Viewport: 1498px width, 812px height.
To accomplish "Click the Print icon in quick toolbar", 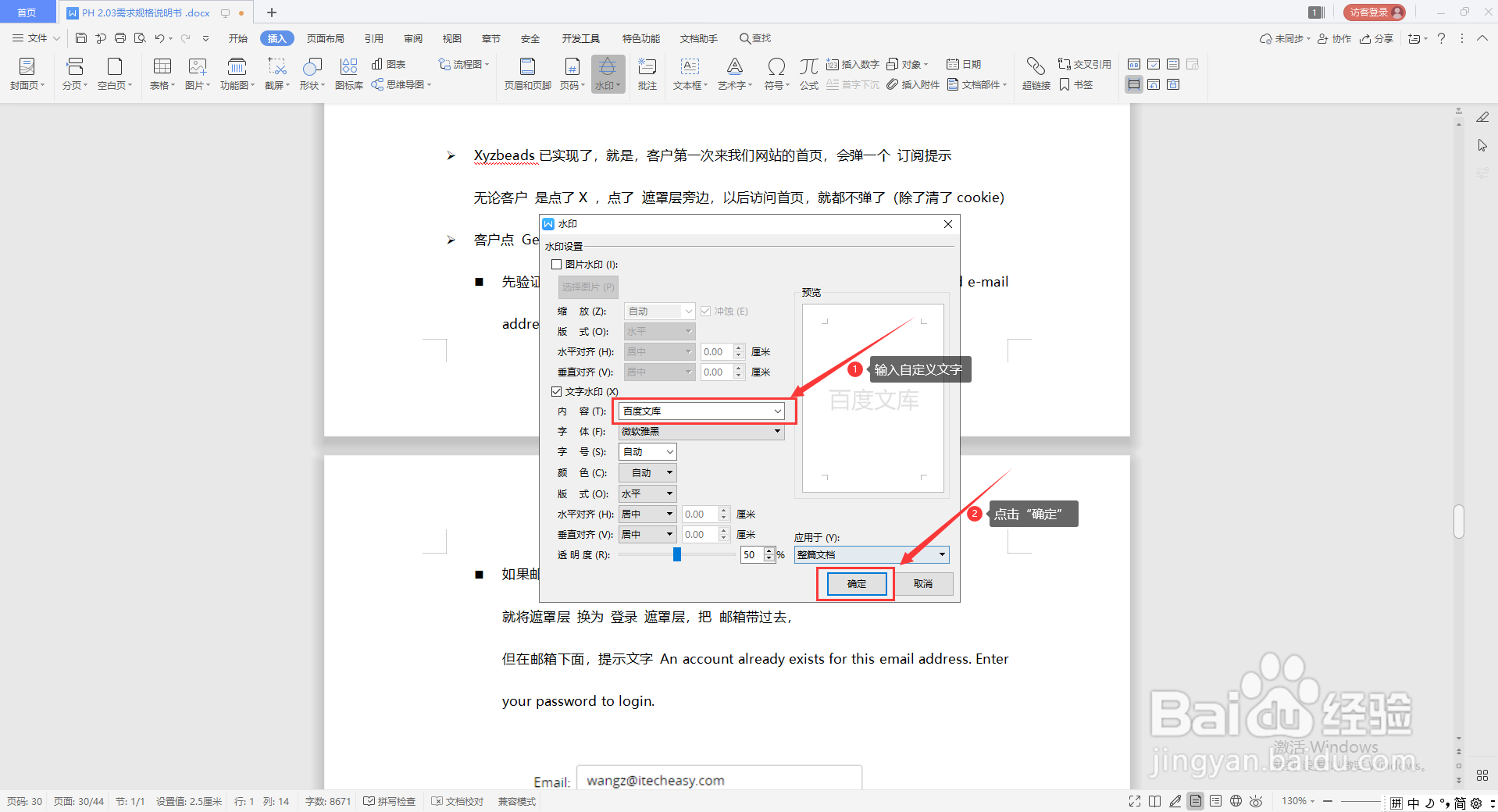I will point(119,38).
